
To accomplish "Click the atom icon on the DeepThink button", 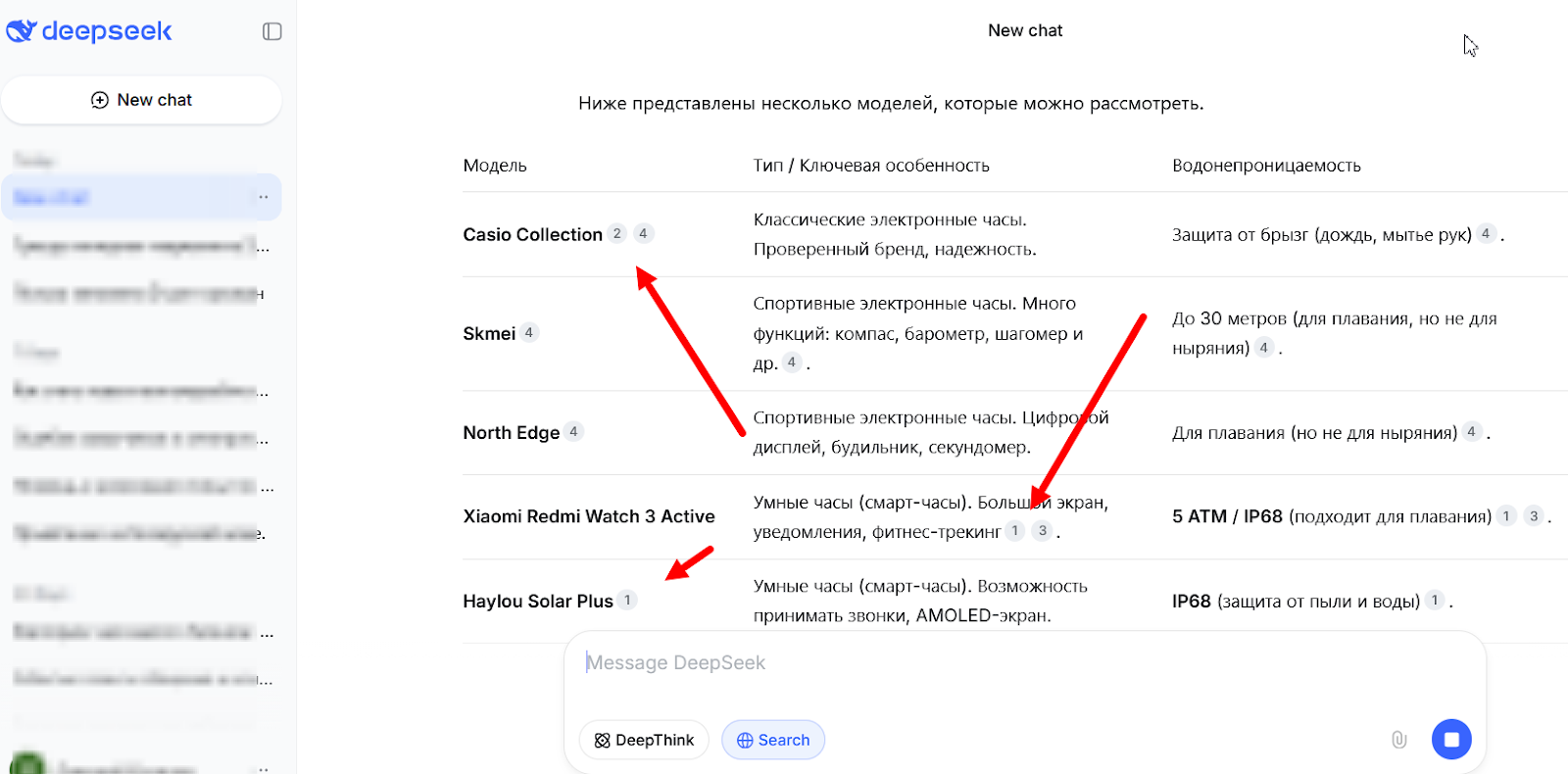I will [601, 740].
